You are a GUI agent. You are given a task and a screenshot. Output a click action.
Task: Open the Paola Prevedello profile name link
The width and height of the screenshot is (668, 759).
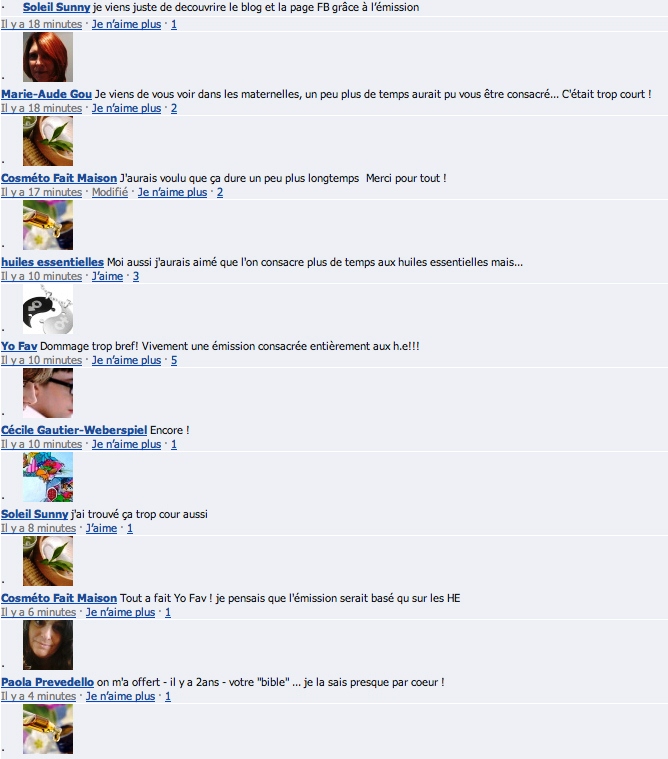[x=47, y=682]
